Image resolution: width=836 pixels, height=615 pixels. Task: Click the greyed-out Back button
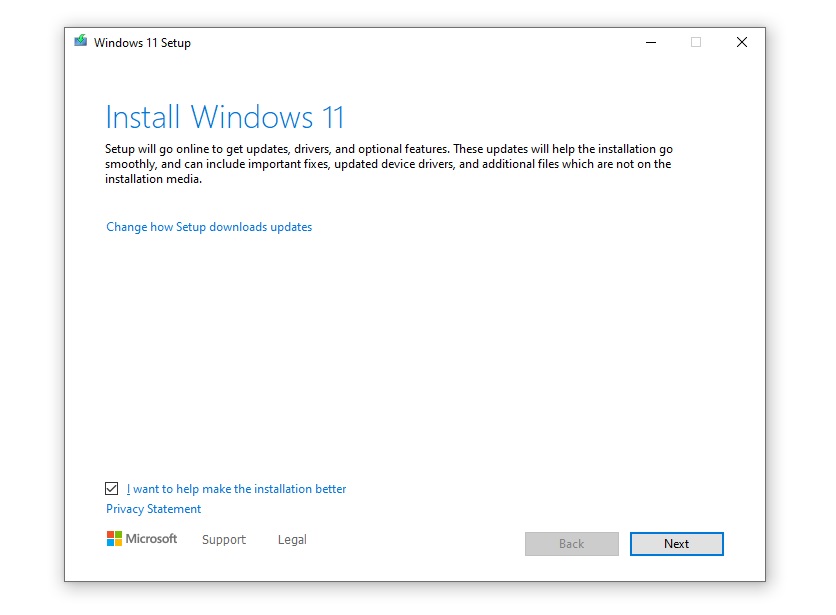[x=572, y=544]
